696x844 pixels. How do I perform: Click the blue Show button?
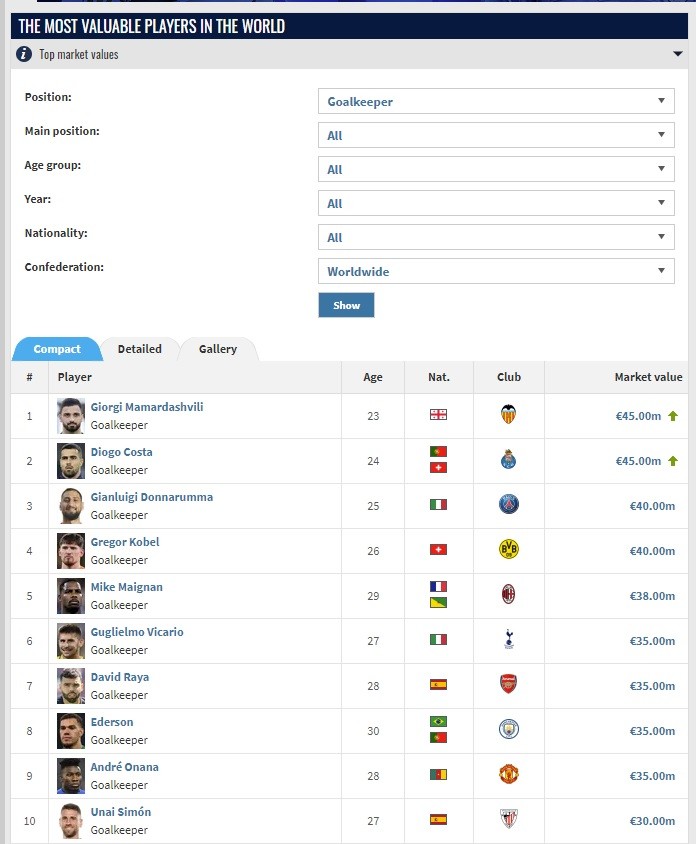pyautogui.click(x=346, y=305)
